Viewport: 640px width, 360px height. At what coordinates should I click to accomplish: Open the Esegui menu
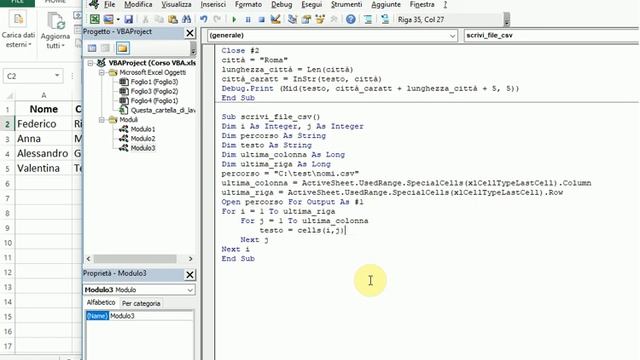pos(312,4)
